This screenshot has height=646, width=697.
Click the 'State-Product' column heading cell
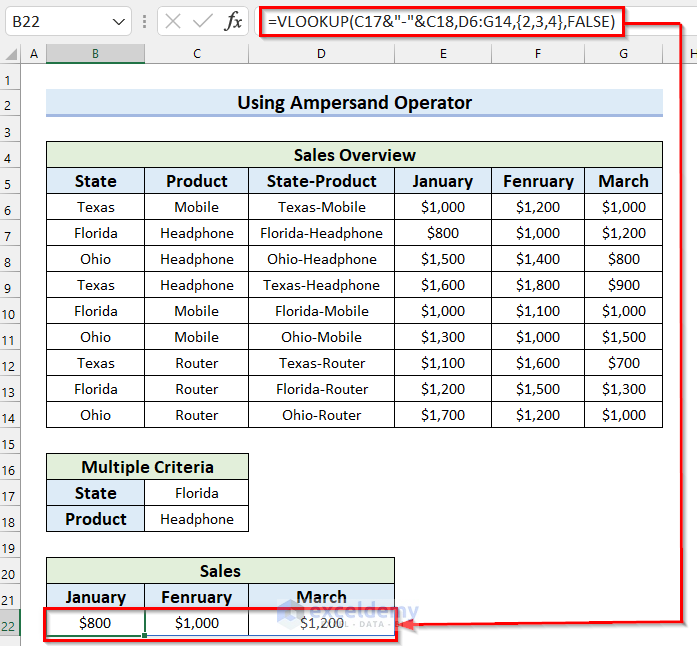321,181
